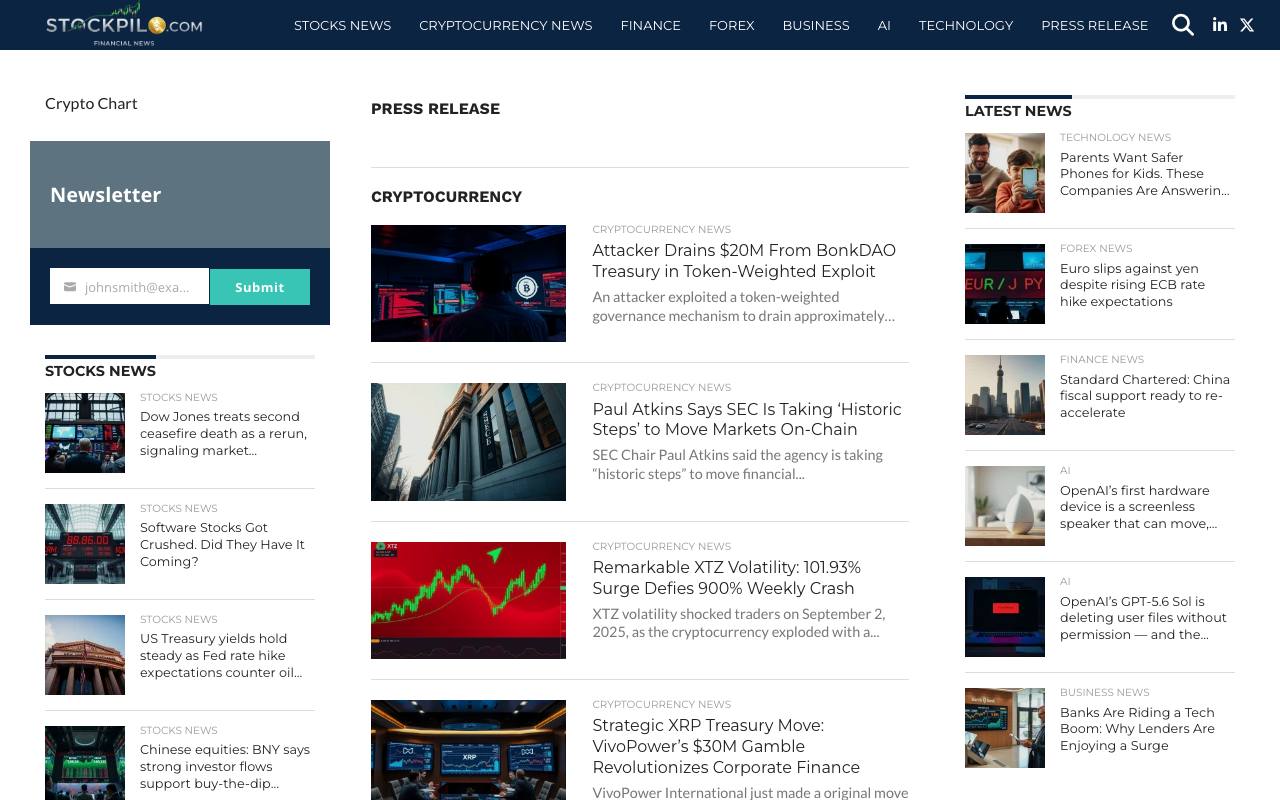The height and width of the screenshot is (800, 1280).
Task: Open Banks Are Riding a Tech Boom headline
Action: [x=1137, y=729]
